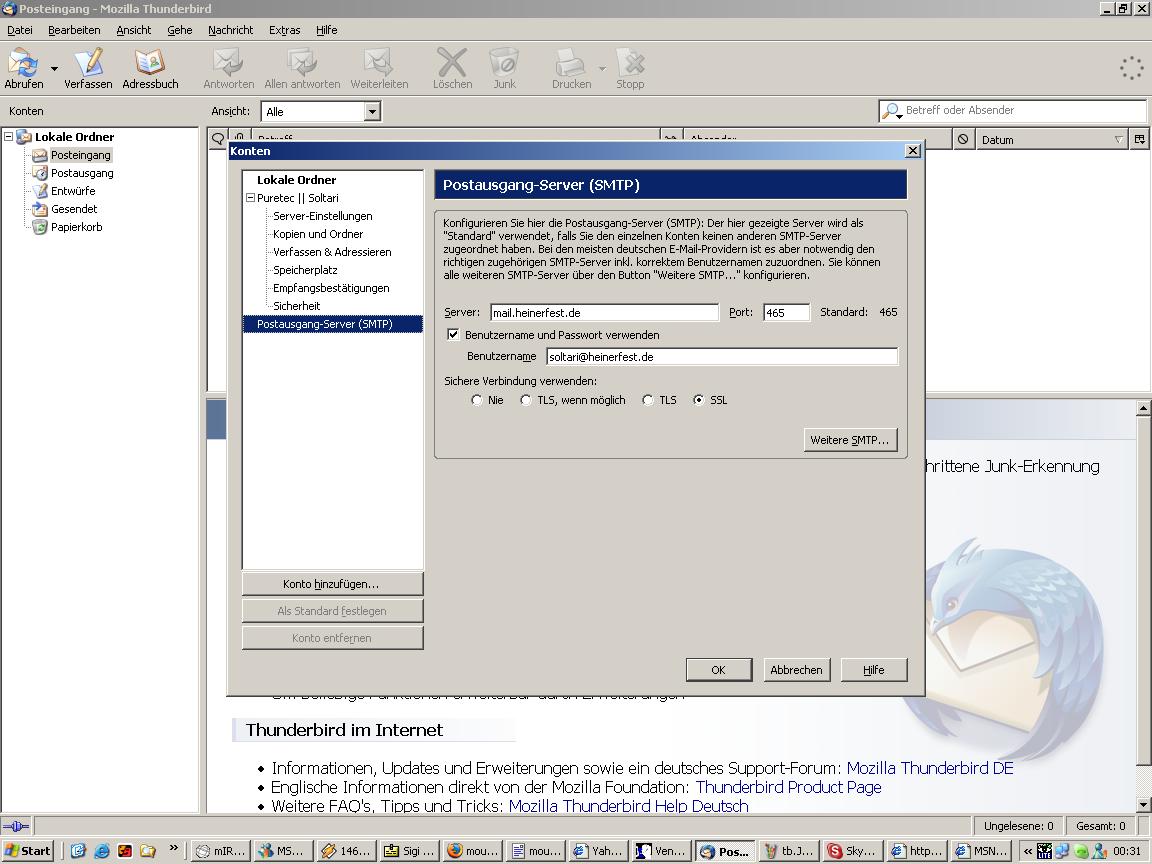Select the SSL radio button

(698, 400)
